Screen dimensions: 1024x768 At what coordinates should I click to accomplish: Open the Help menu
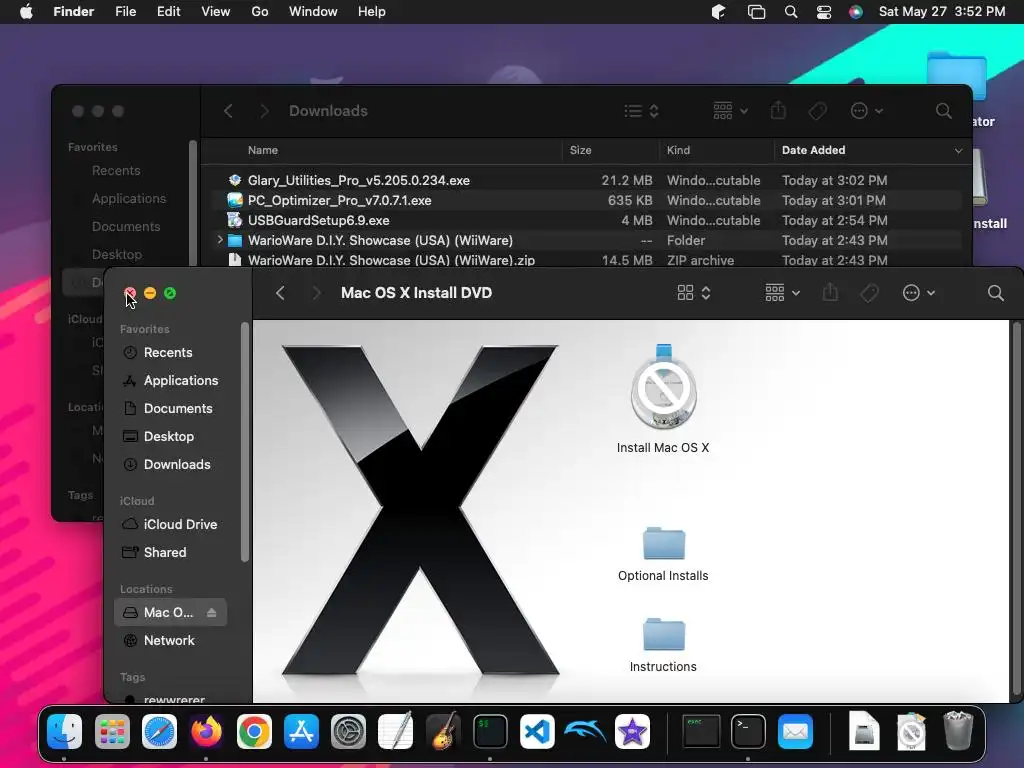372,12
